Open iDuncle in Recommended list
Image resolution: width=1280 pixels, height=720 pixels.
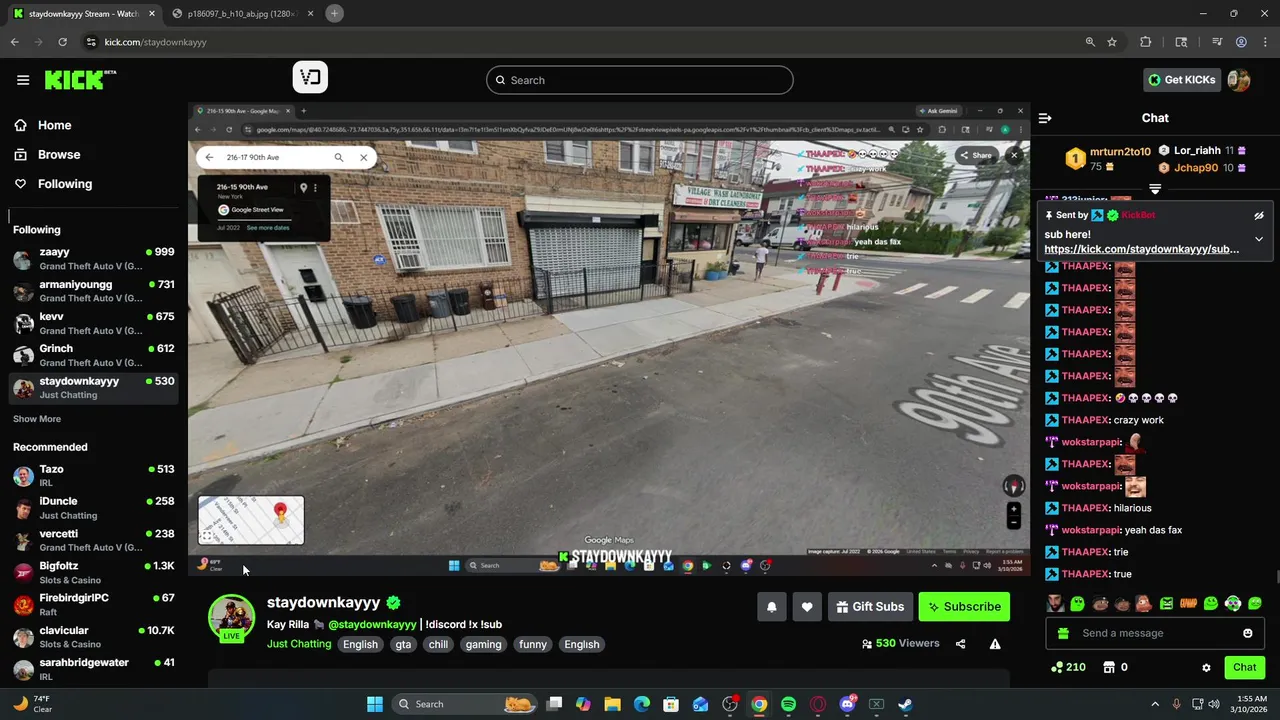(94, 508)
